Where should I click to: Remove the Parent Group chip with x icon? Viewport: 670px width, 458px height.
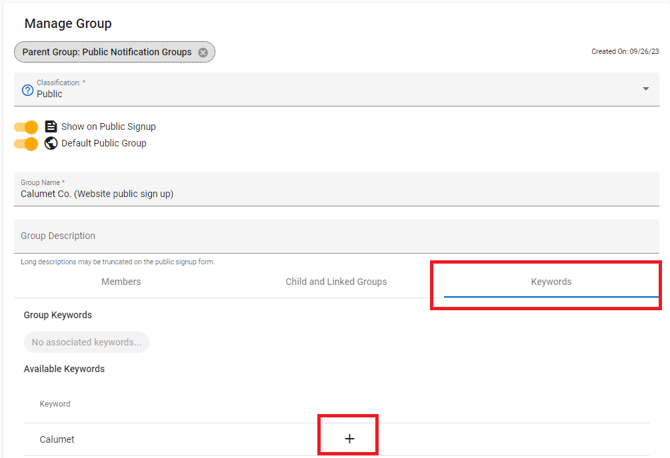click(x=203, y=52)
